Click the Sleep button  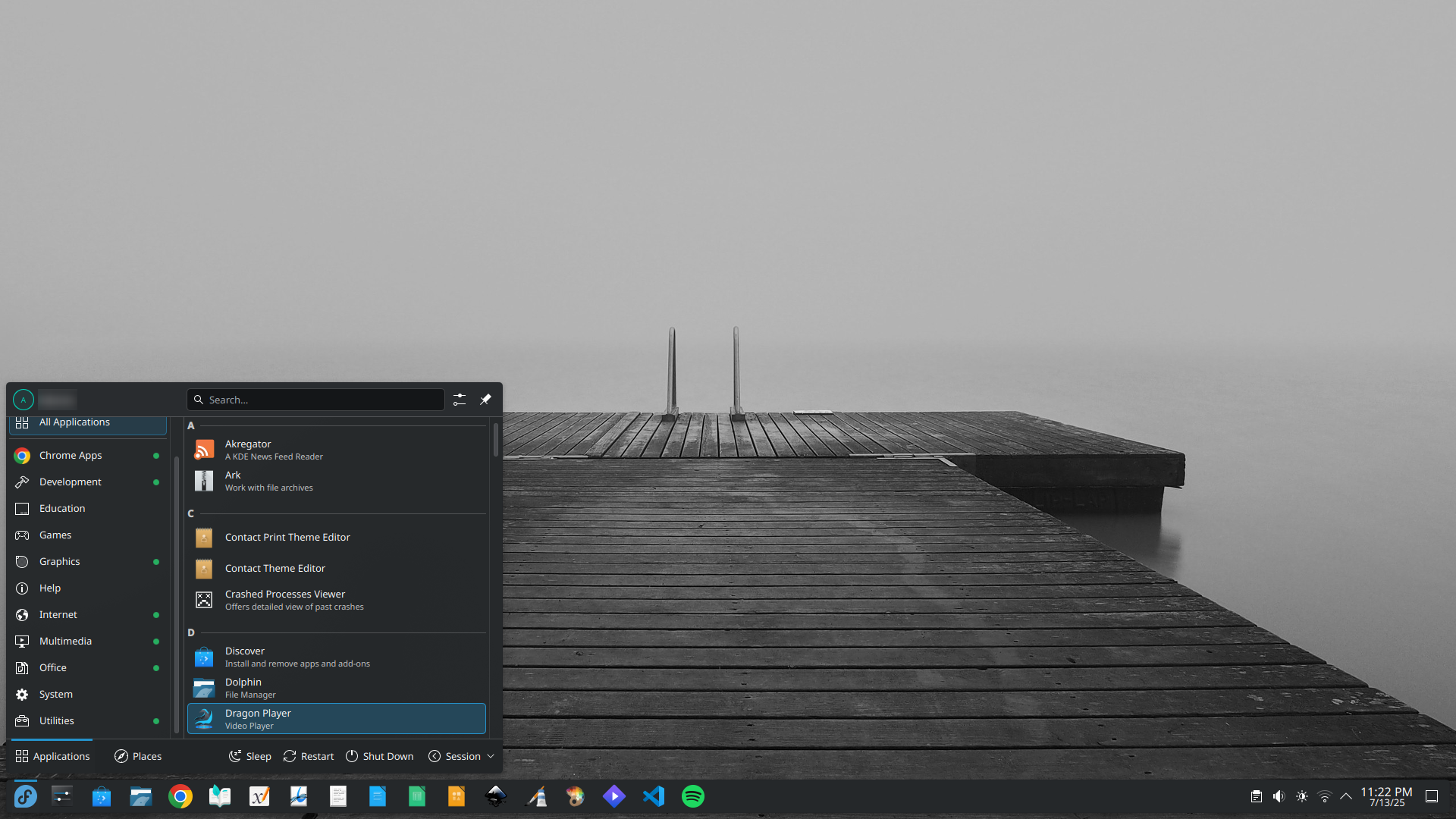pos(250,756)
